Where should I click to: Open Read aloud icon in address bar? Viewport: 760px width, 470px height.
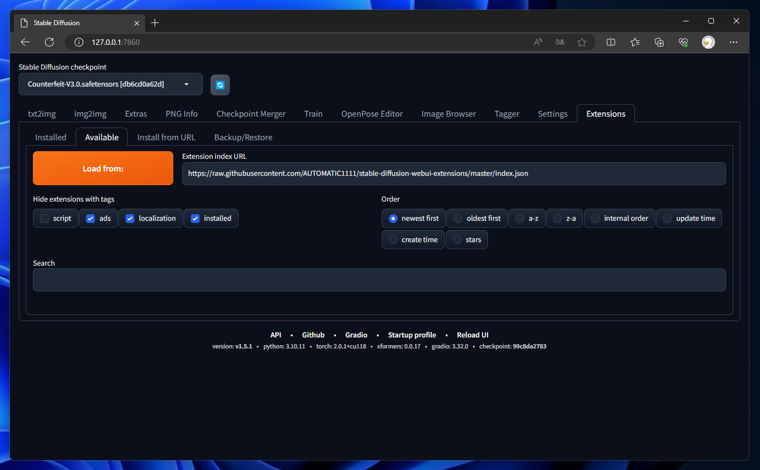[x=538, y=42]
